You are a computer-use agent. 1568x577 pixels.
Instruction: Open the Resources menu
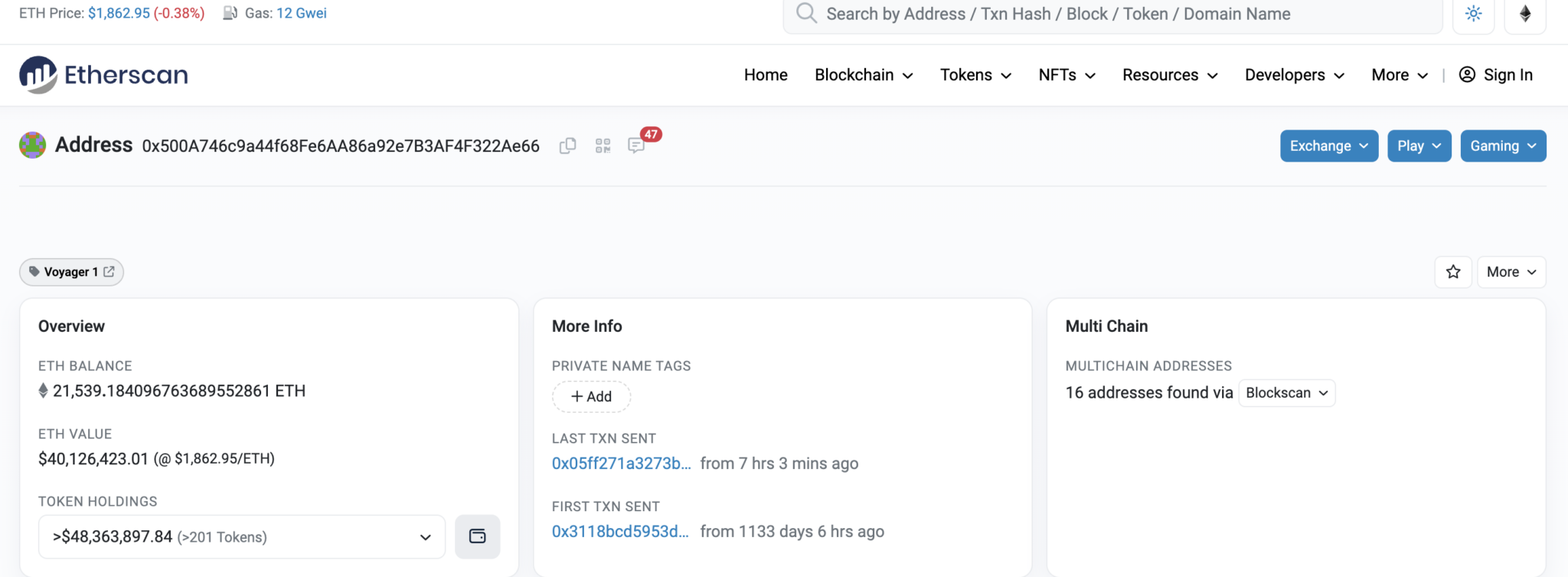(x=1170, y=74)
